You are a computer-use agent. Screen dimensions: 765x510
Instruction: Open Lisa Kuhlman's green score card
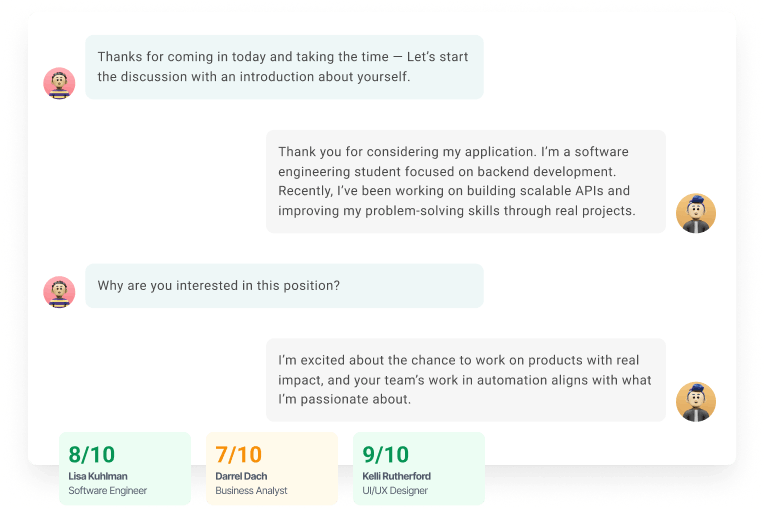(x=125, y=468)
